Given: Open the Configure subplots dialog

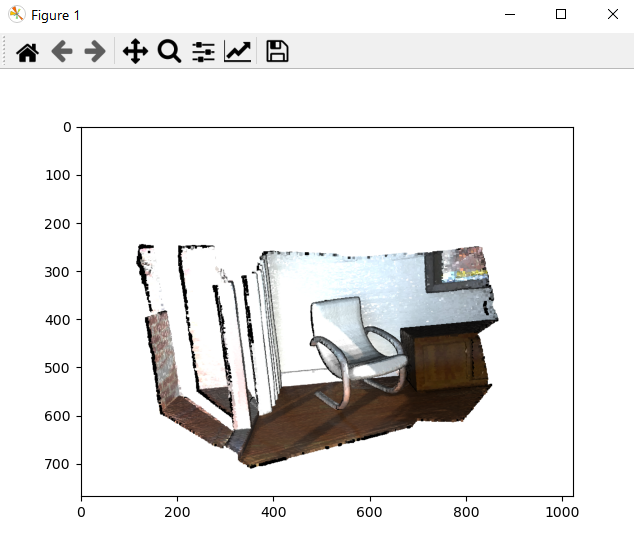Looking at the screenshot, I should 203,52.
